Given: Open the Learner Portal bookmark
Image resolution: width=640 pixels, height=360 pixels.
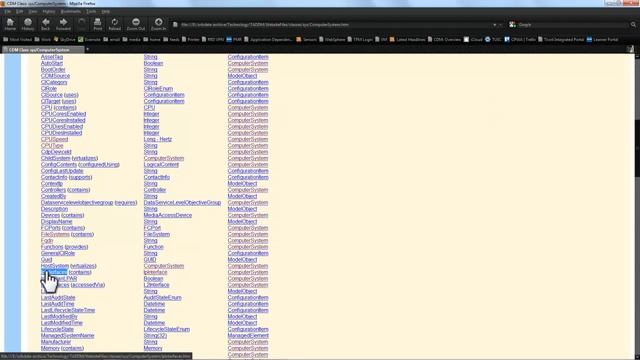Looking at the screenshot, I should 602,40.
